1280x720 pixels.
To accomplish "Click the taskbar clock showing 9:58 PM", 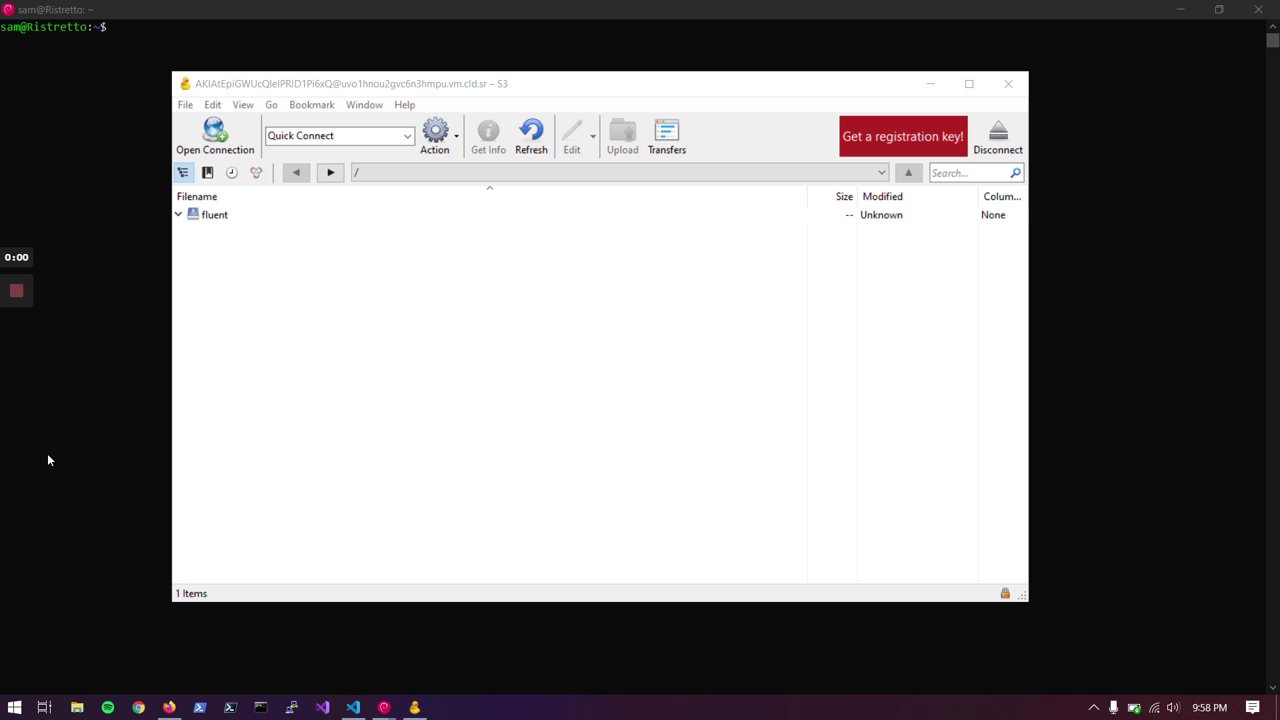I will 1209,708.
